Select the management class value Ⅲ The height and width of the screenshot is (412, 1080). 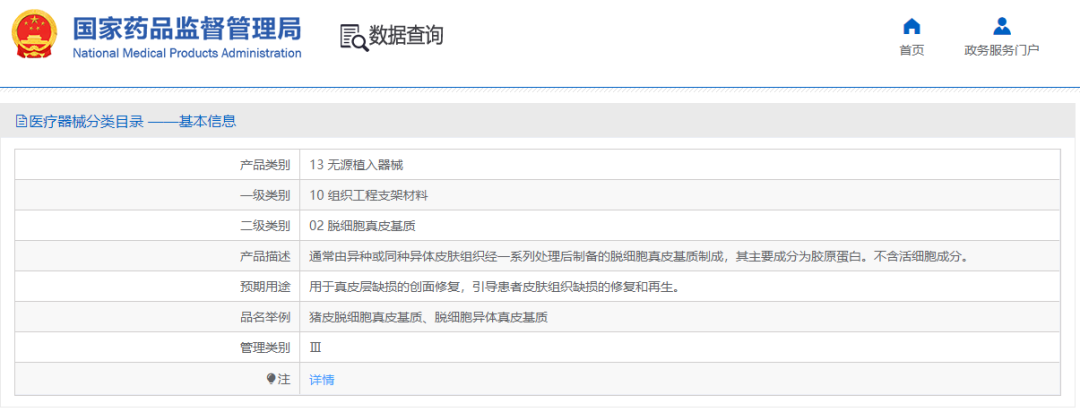(315, 347)
